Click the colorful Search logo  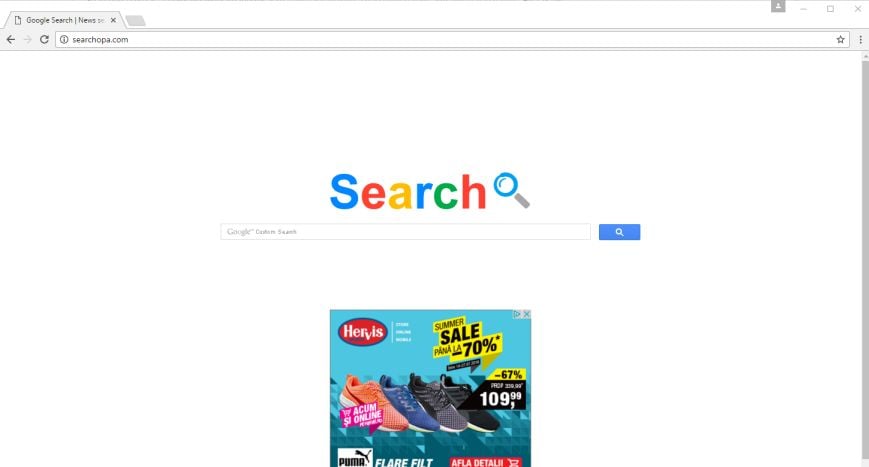click(x=408, y=192)
